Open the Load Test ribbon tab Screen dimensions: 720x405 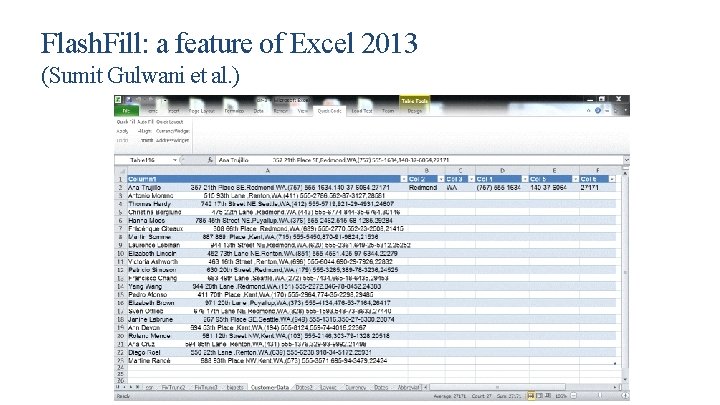tap(362, 111)
